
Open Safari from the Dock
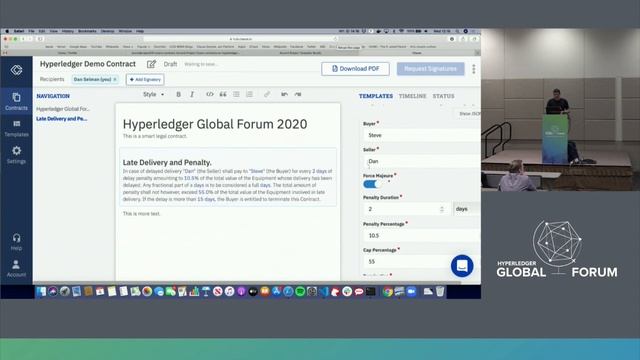(288, 291)
